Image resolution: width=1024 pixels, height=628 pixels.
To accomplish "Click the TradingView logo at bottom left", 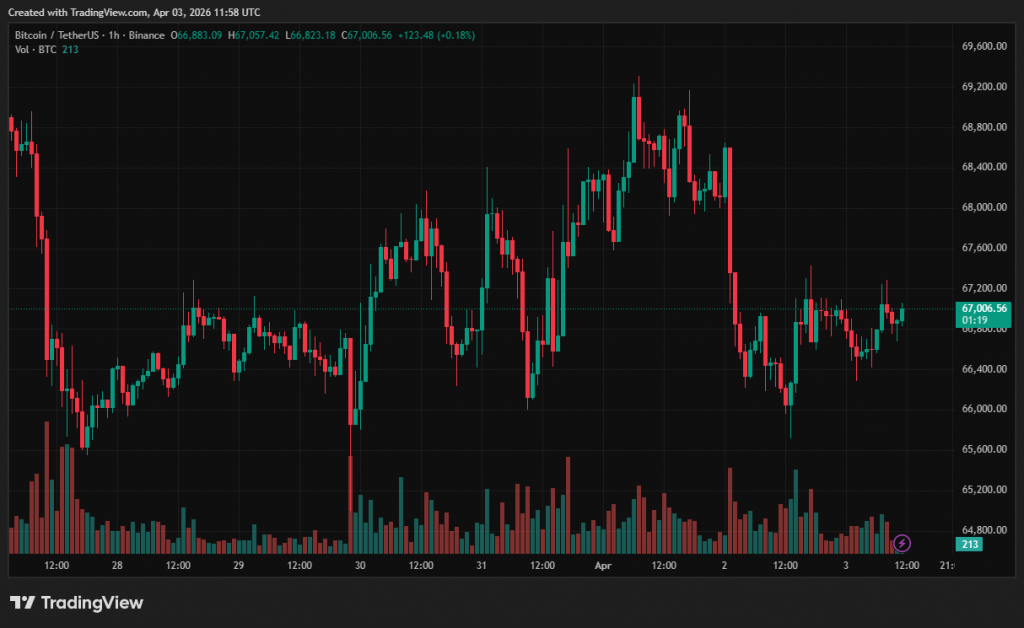I will pos(77,602).
